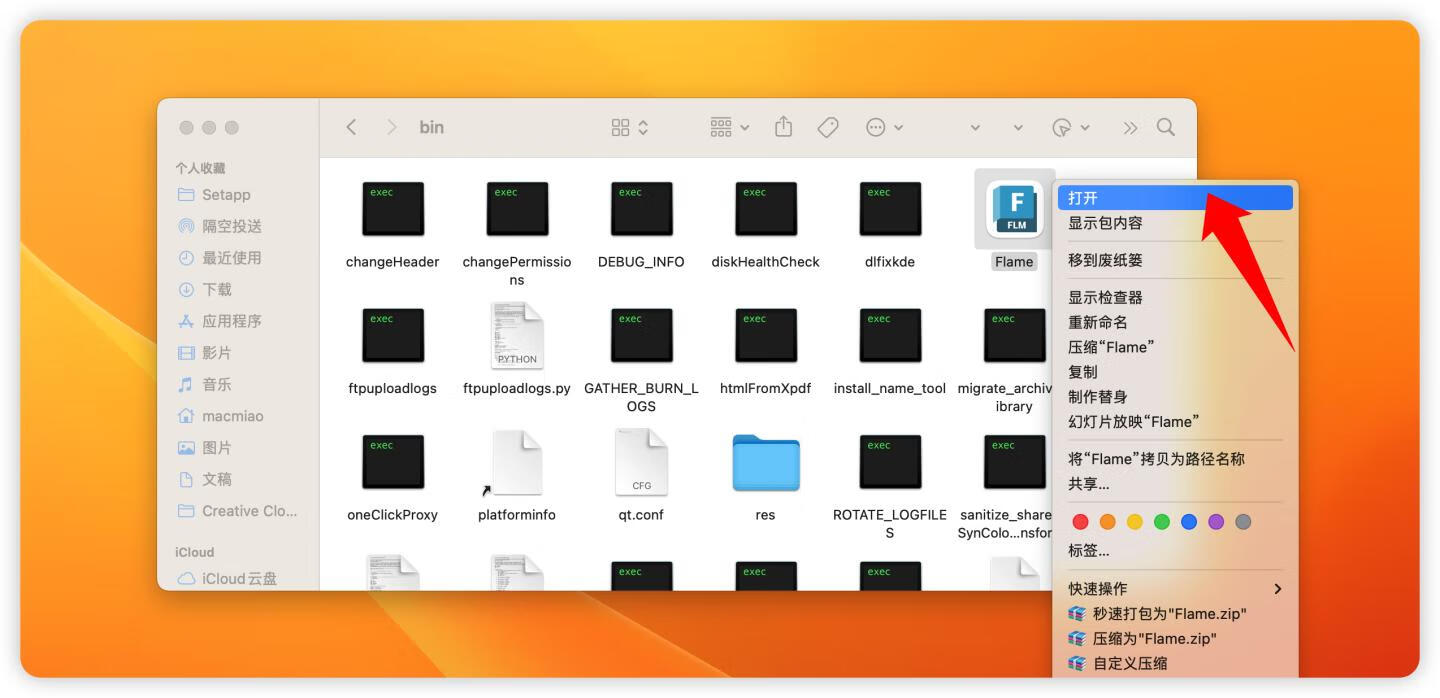
Task: Select the diskHealthCheck executable icon
Action: 765,208
